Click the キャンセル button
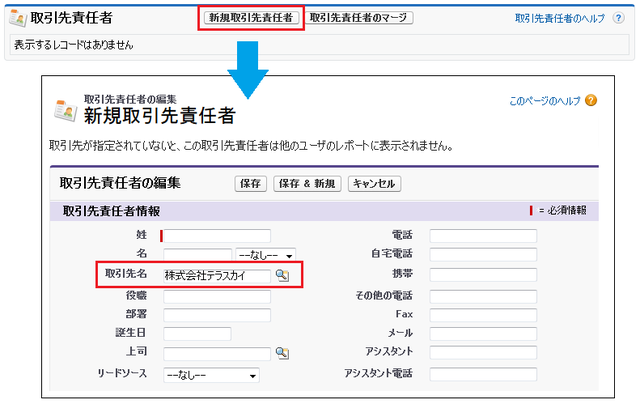640x404 pixels. coord(374,184)
